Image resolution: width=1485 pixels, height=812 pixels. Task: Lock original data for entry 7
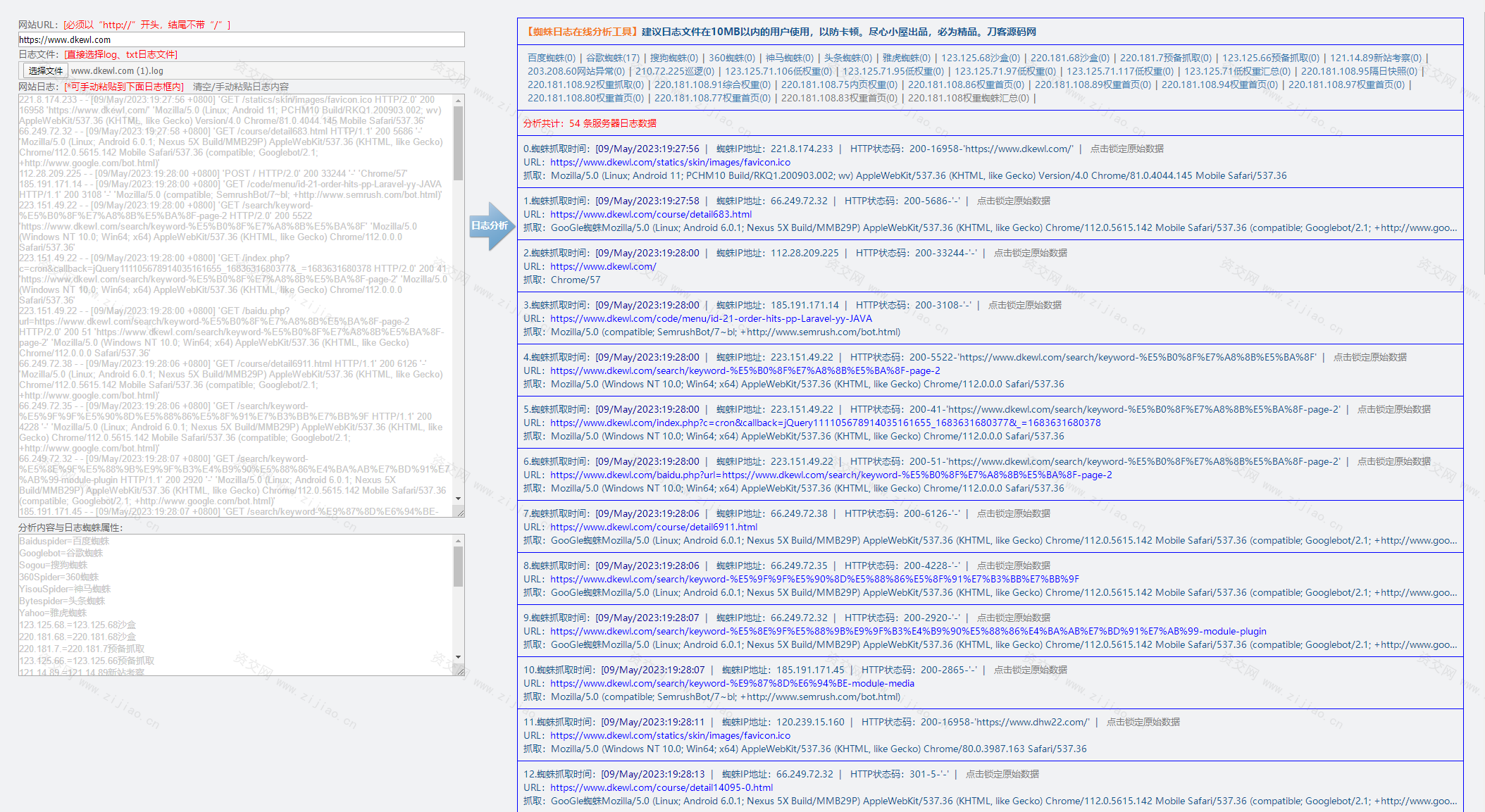pyautogui.click(x=1013, y=513)
